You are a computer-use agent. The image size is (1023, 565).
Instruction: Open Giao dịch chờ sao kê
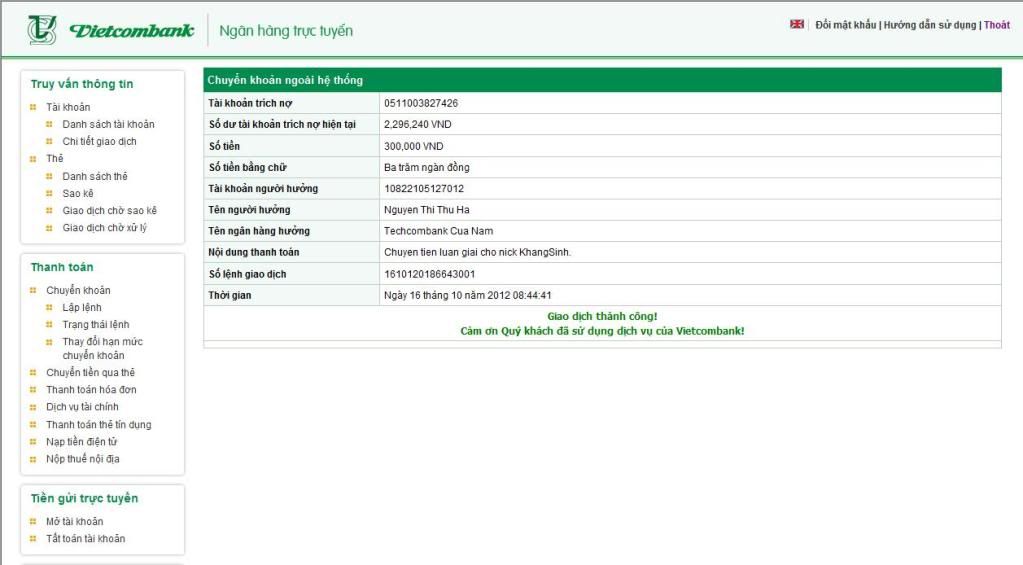pos(110,211)
